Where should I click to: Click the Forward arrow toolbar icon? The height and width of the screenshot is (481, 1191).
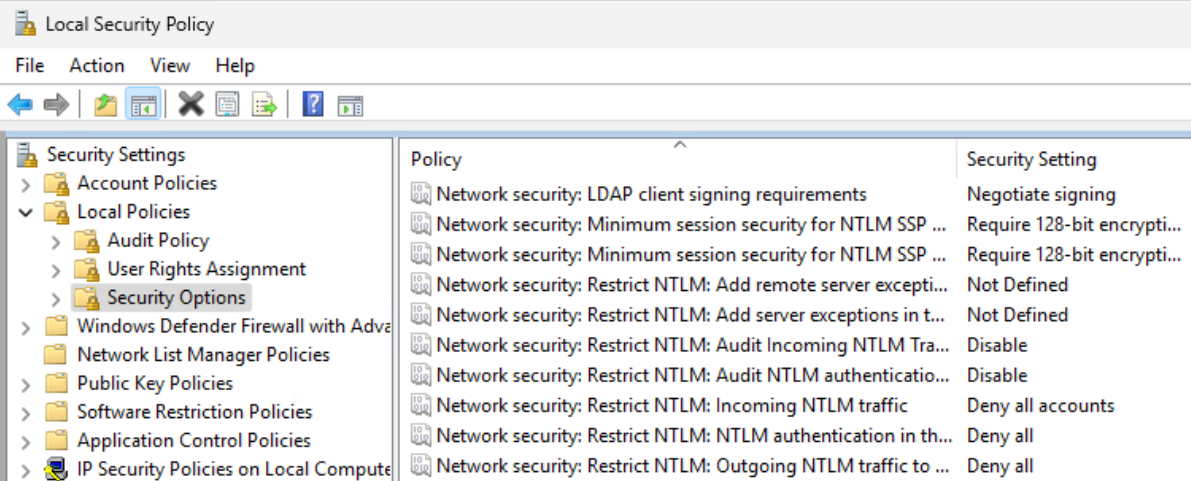[x=56, y=104]
